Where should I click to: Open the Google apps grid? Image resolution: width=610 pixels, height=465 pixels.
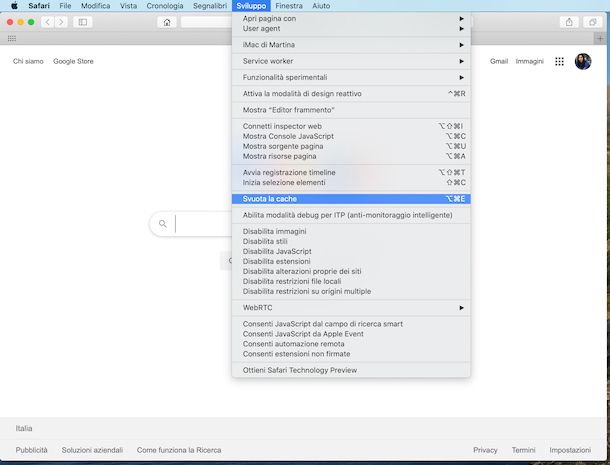[559, 61]
